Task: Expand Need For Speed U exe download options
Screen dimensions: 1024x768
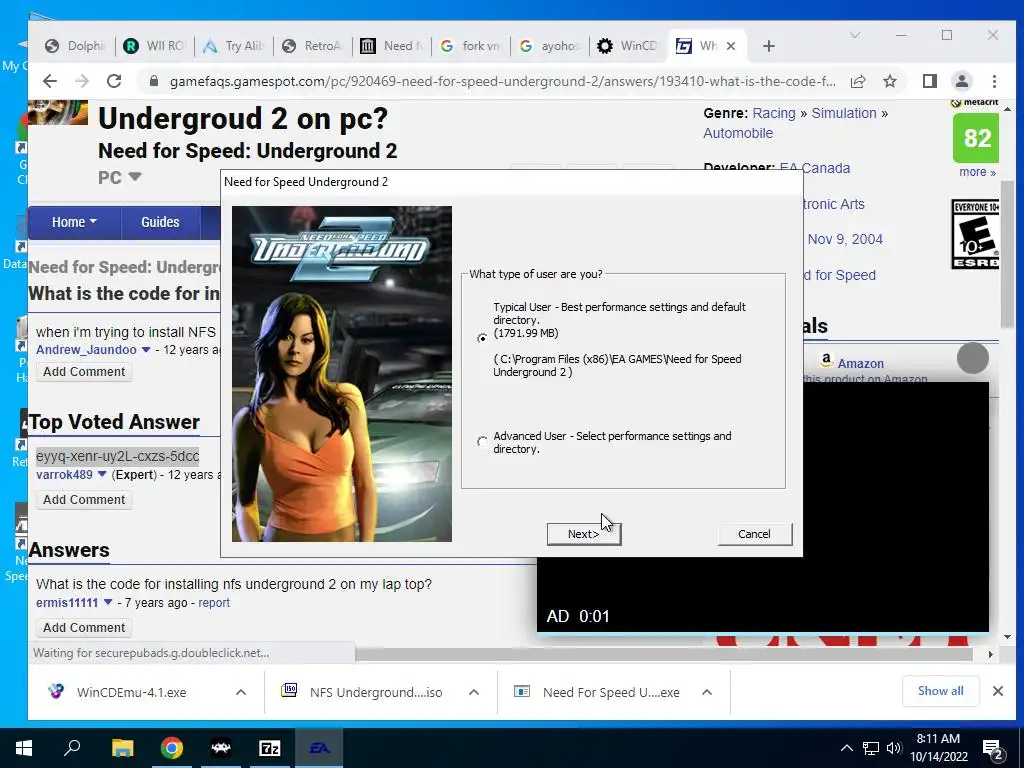Action: tap(707, 692)
